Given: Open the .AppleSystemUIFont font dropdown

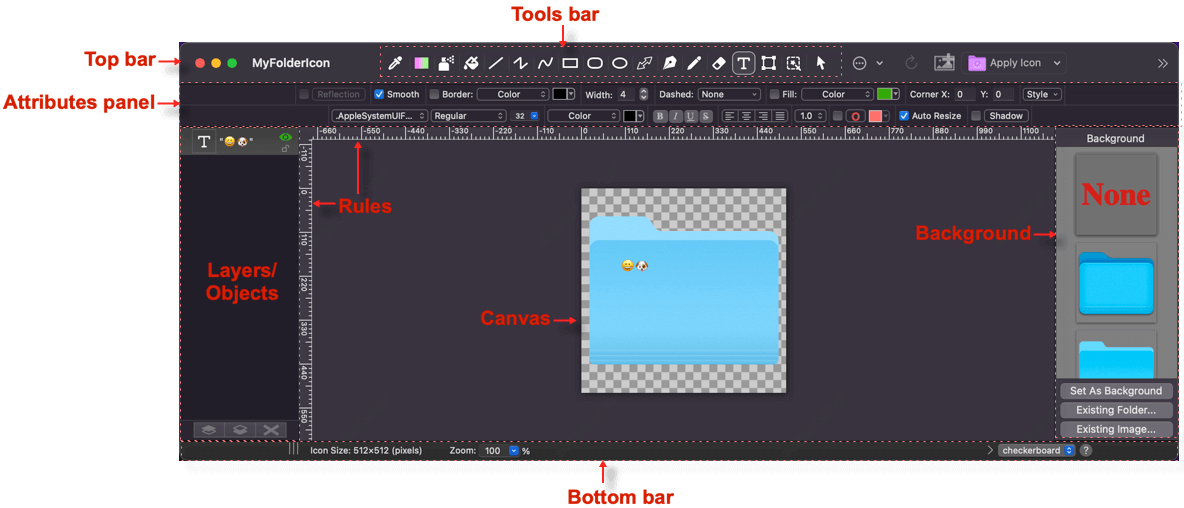Looking at the screenshot, I should tap(380, 116).
